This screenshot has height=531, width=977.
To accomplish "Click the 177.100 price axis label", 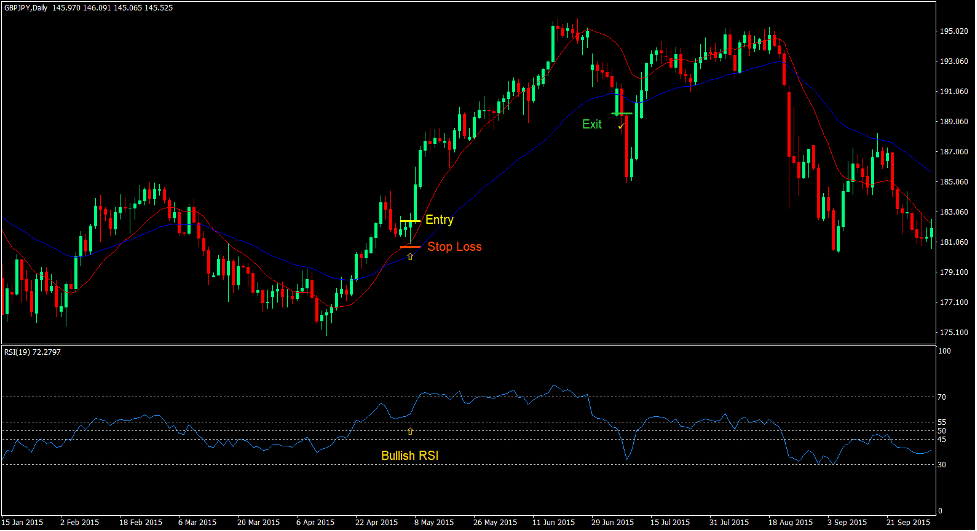I will click(954, 302).
